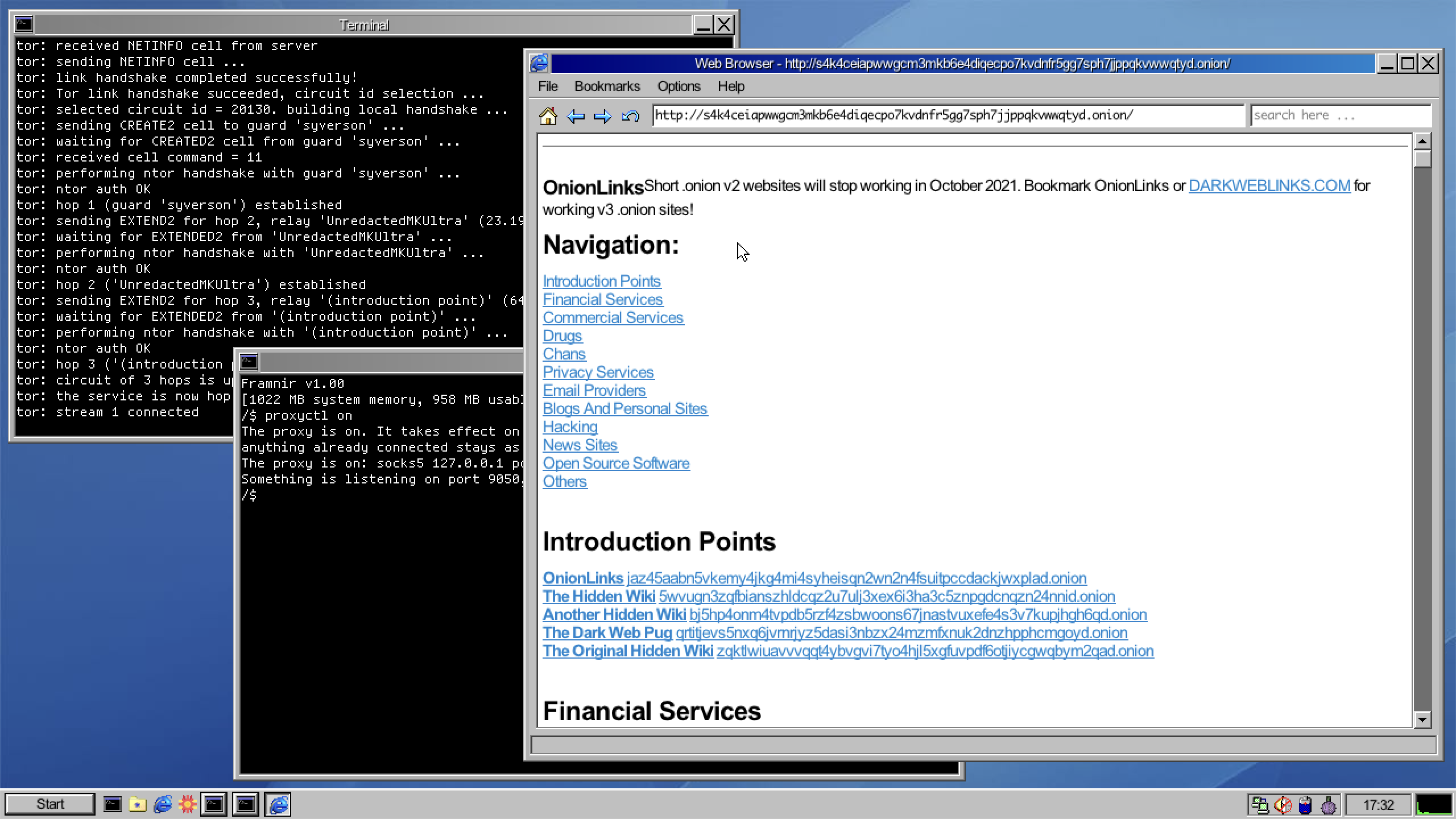Click the green CPU graph in the tray
Image resolution: width=1456 pixels, height=819 pixels.
(x=1433, y=805)
